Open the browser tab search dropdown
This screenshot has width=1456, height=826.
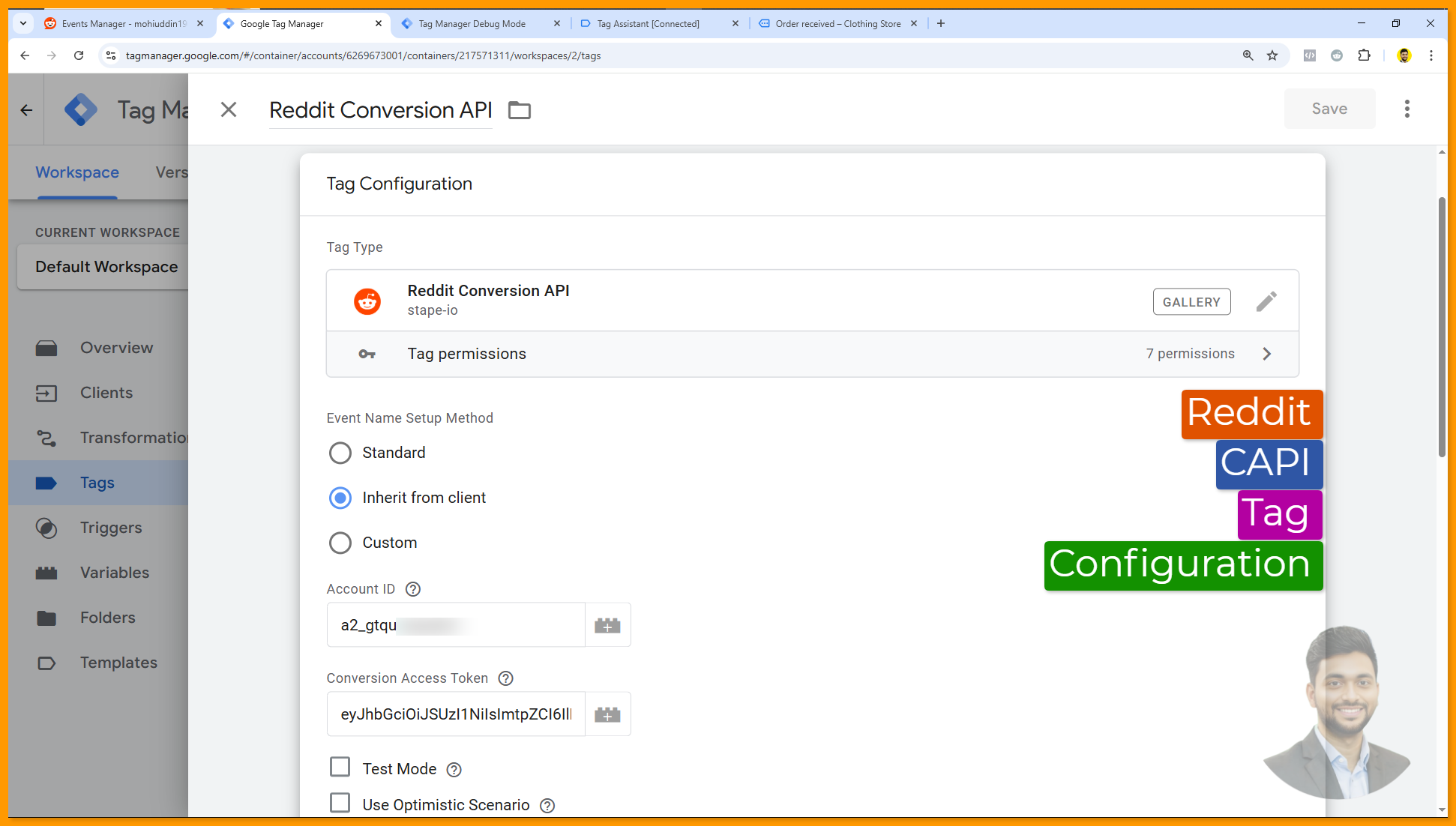[x=23, y=23]
